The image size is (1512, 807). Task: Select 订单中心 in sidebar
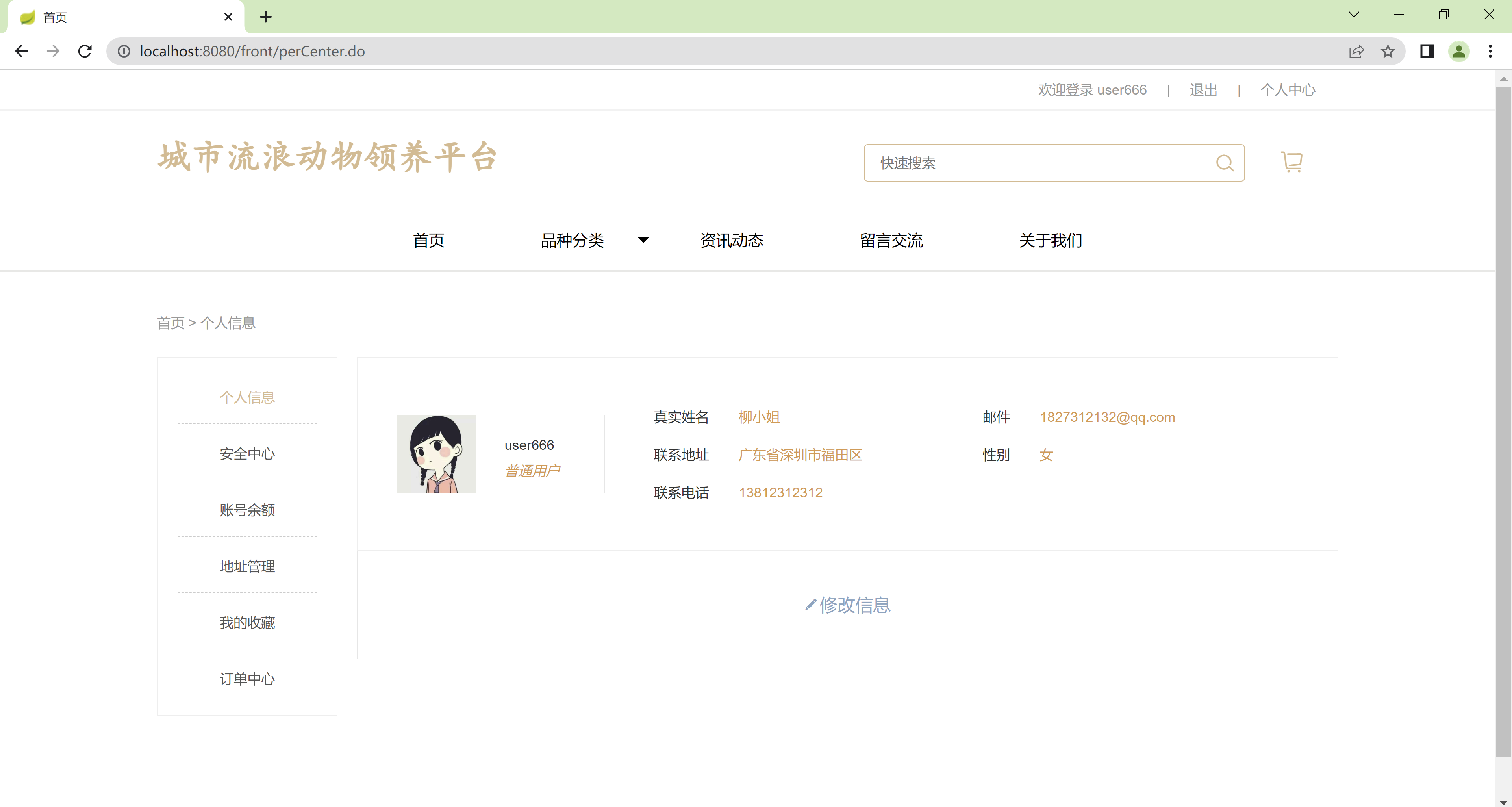click(x=247, y=679)
